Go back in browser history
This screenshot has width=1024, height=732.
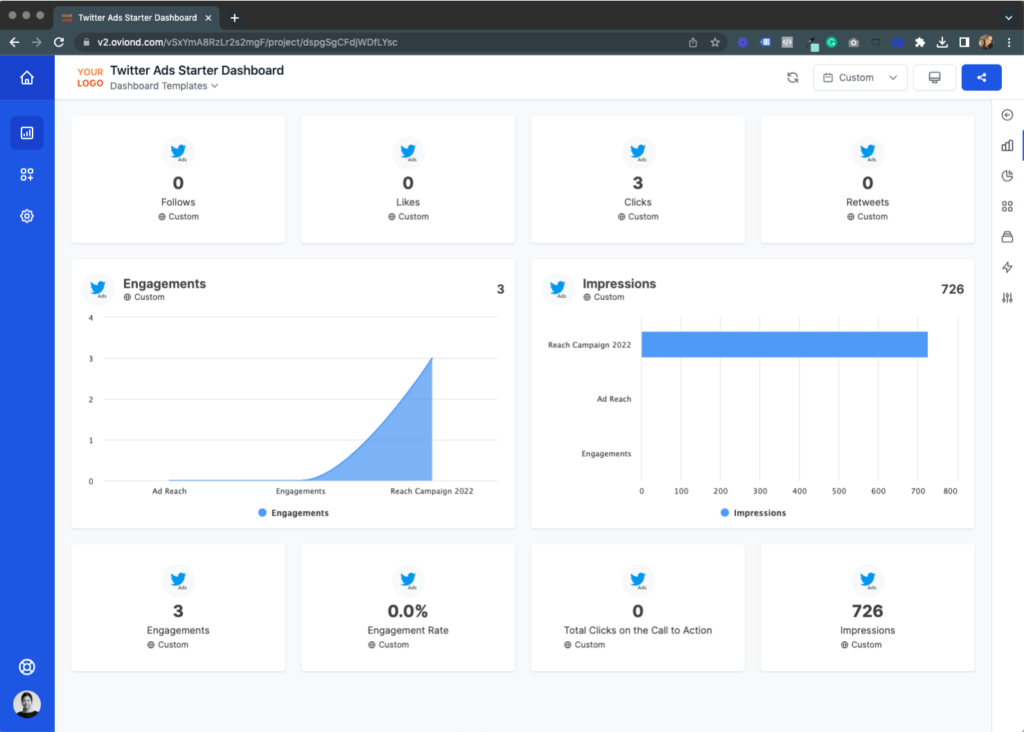tap(14, 42)
